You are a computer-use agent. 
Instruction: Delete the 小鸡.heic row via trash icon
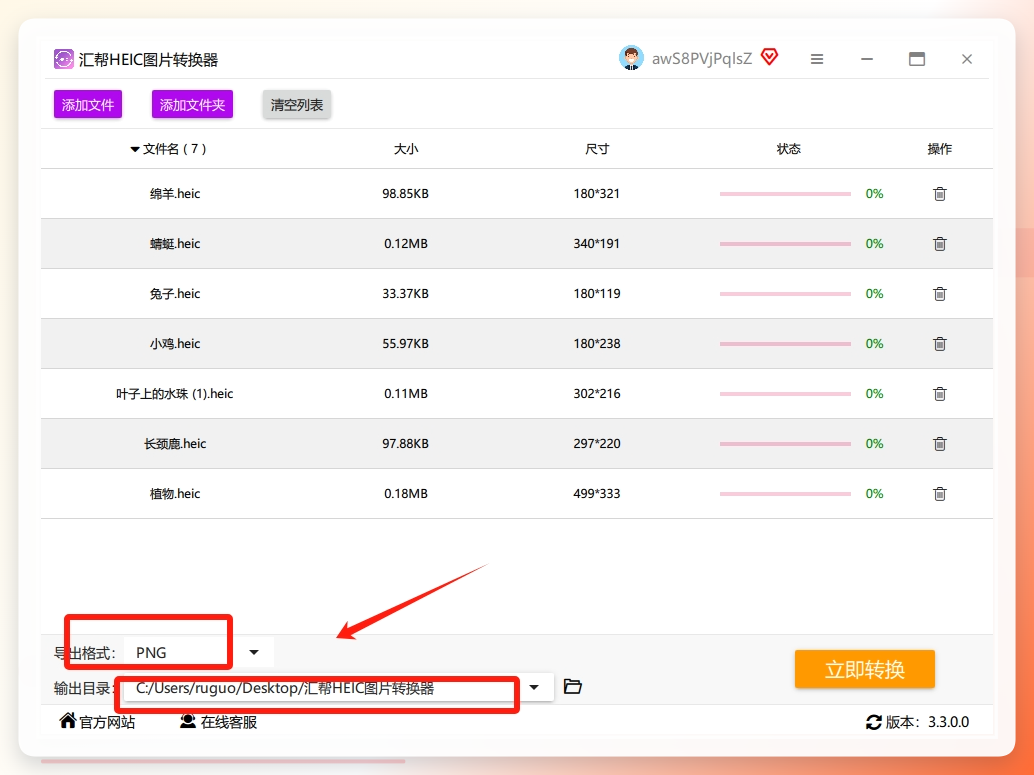click(940, 344)
